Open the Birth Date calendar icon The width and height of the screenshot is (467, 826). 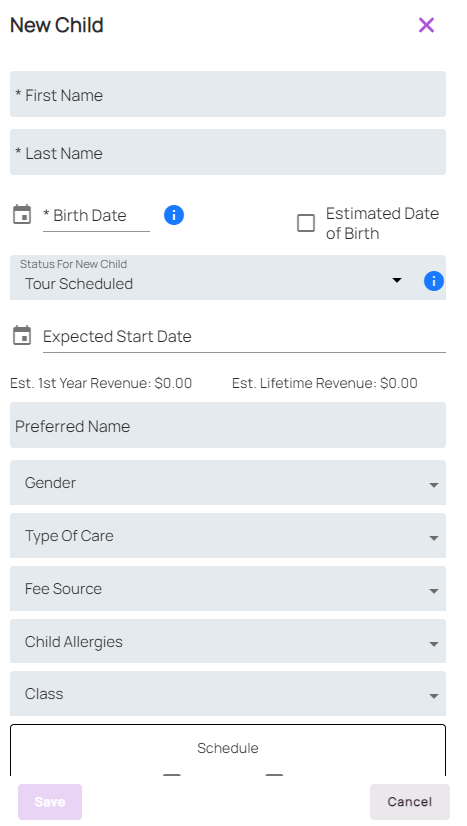click(22, 215)
